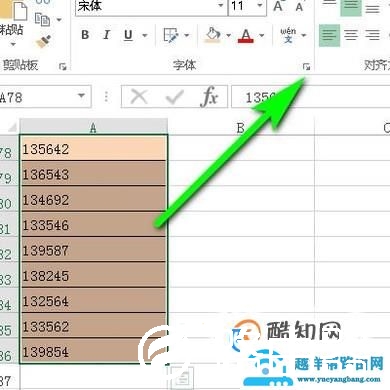Increase font size with large A
Viewport: 390px width, 390px height.
pos(278,6)
